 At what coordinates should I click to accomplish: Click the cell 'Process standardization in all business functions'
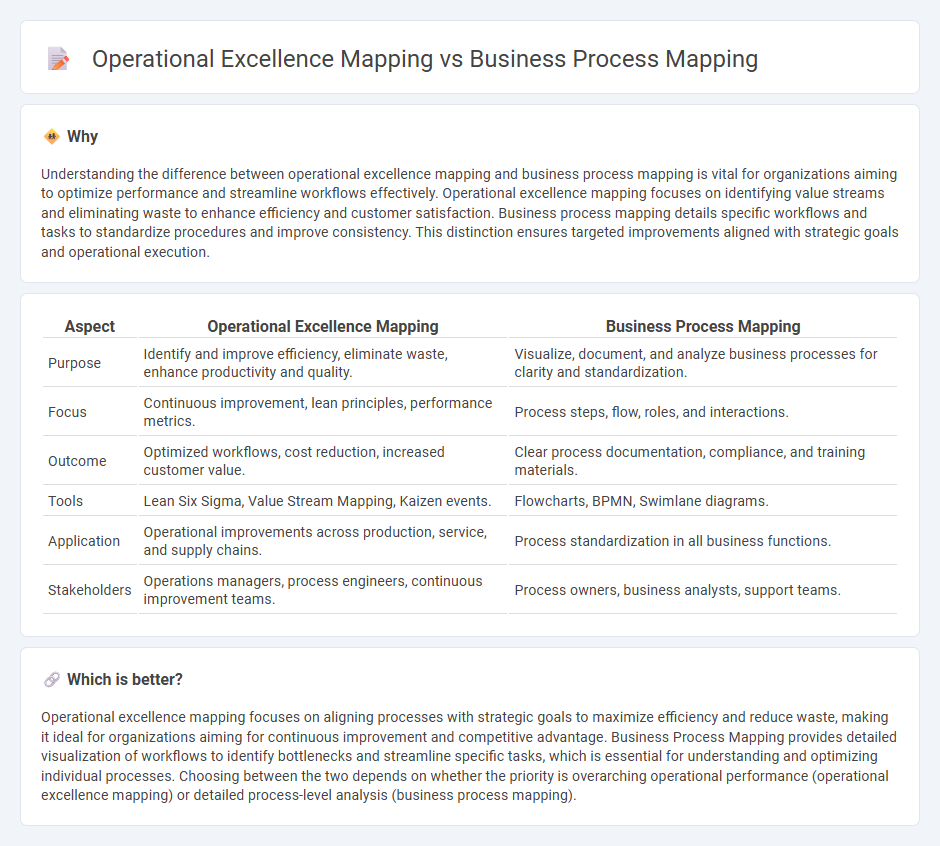[703, 541]
